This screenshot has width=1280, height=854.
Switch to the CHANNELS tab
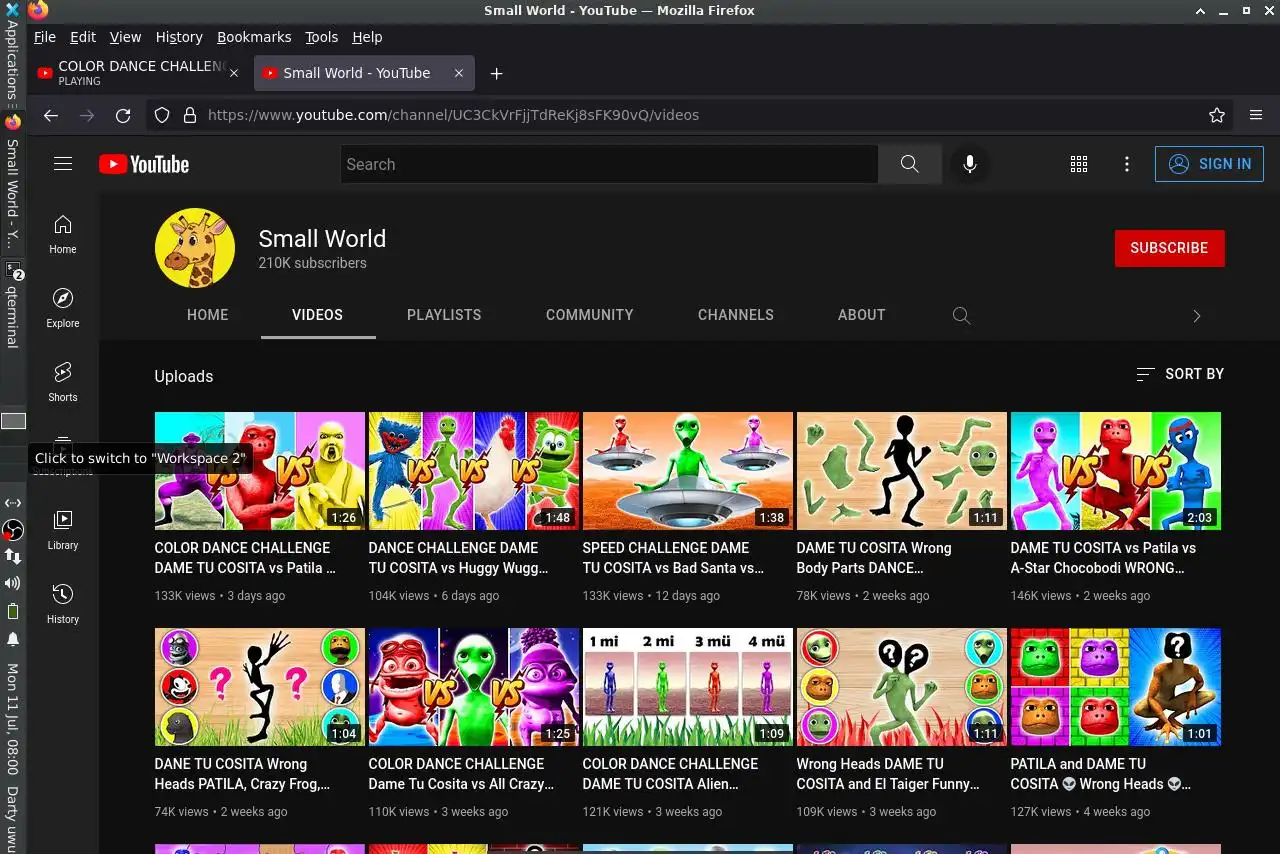(736, 315)
